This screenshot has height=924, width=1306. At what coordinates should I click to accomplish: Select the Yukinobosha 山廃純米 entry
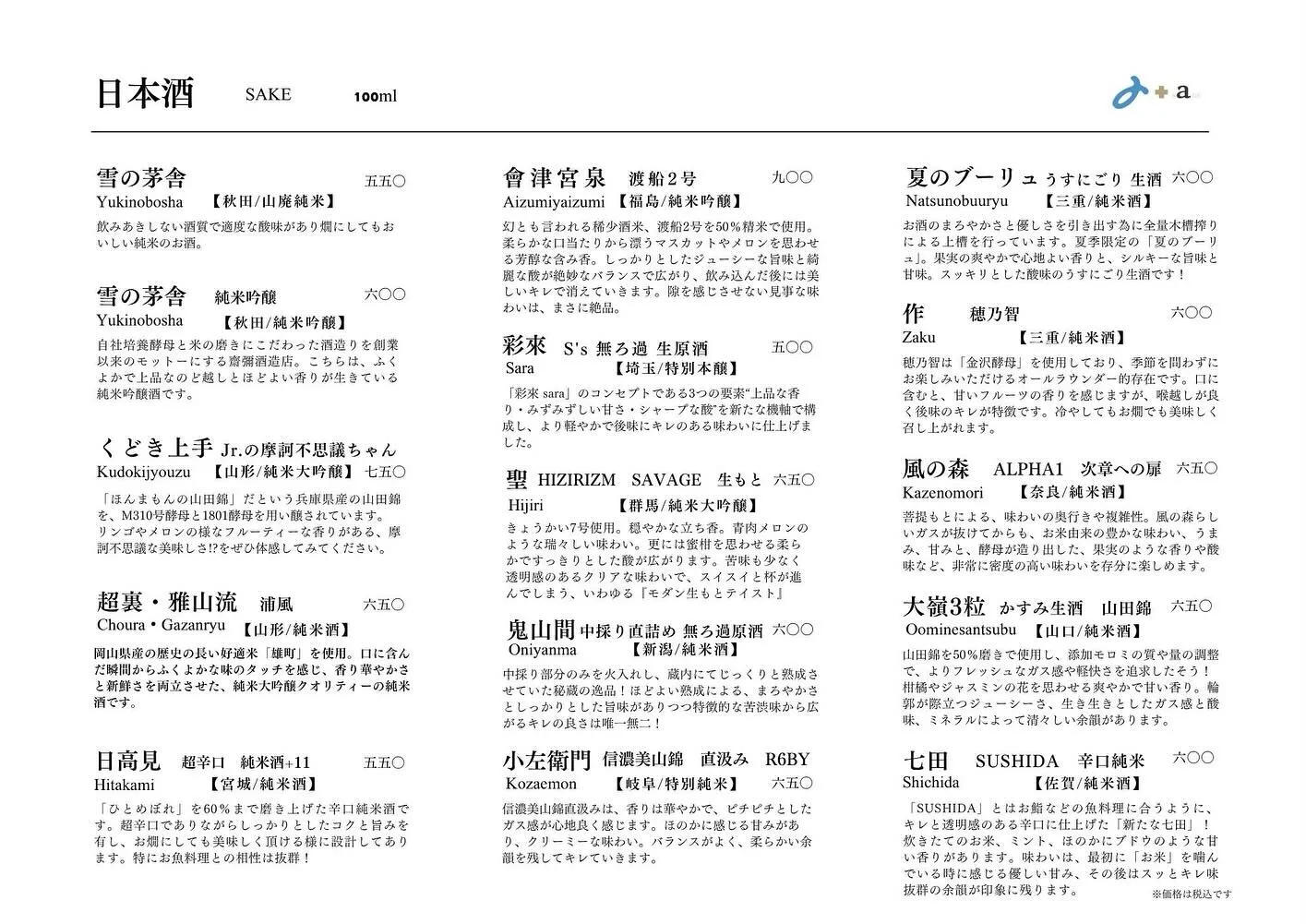141,177
